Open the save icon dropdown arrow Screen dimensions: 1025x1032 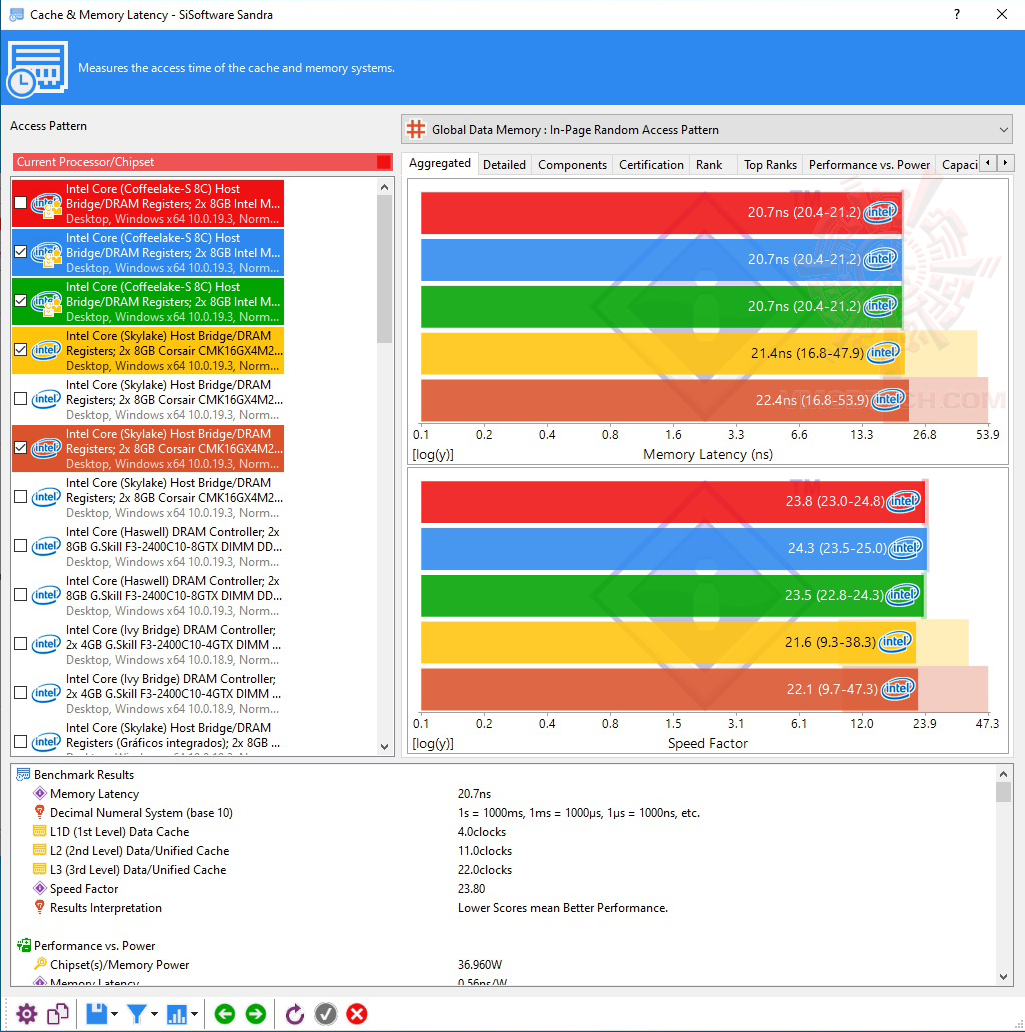point(115,1014)
